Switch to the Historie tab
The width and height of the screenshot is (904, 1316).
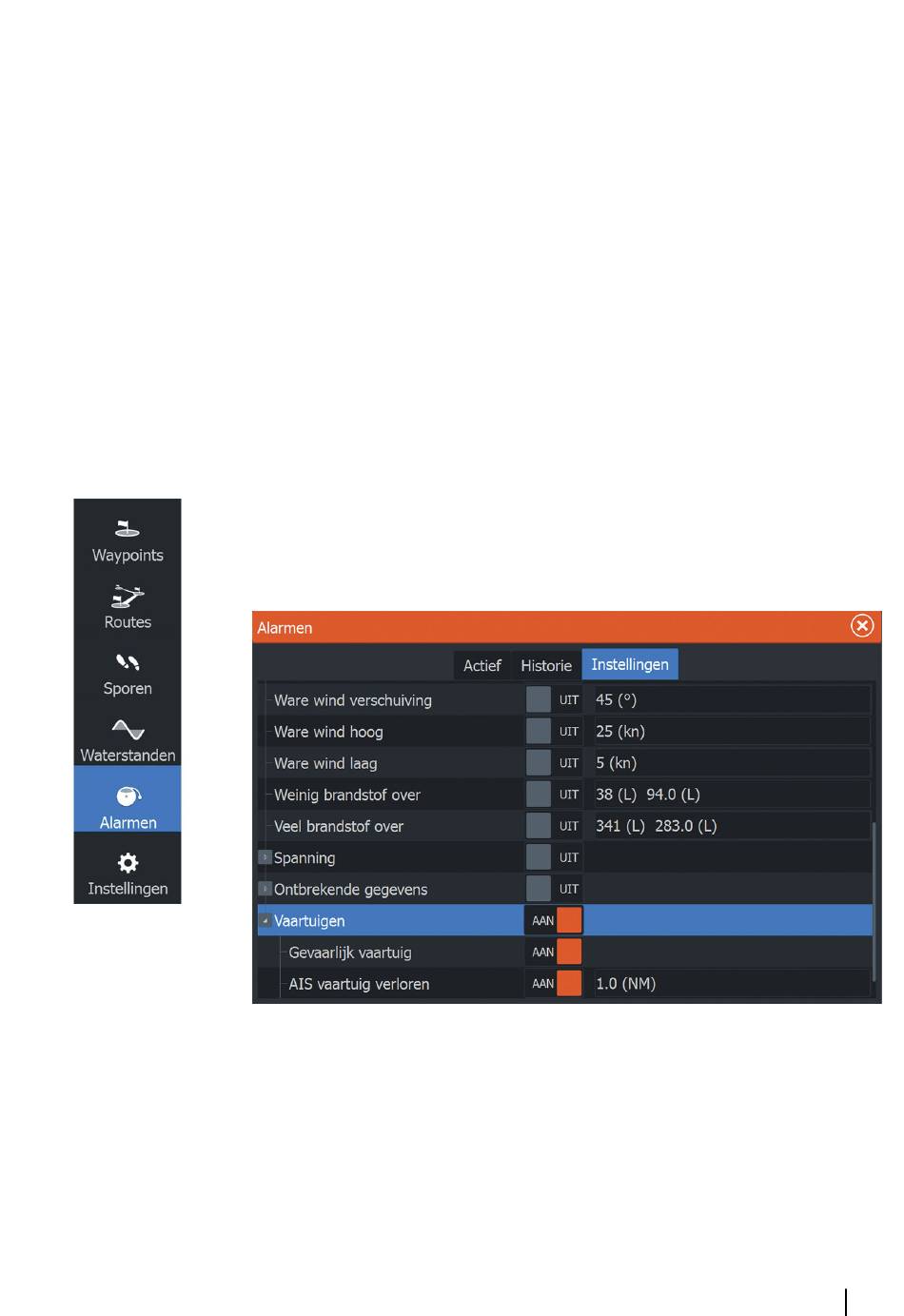pyautogui.click(x=546, y=665)
